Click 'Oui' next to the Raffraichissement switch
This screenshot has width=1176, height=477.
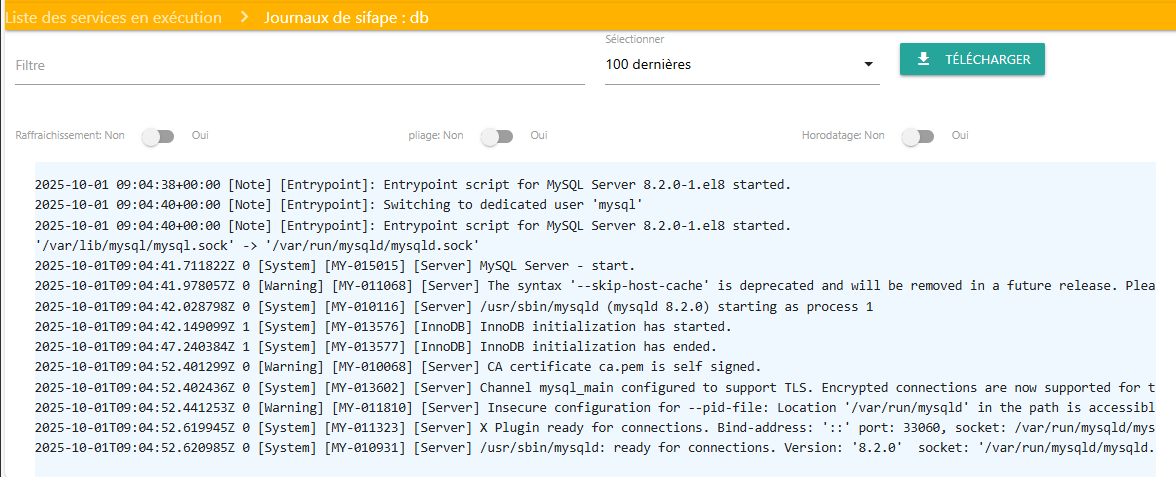[200, 135]
